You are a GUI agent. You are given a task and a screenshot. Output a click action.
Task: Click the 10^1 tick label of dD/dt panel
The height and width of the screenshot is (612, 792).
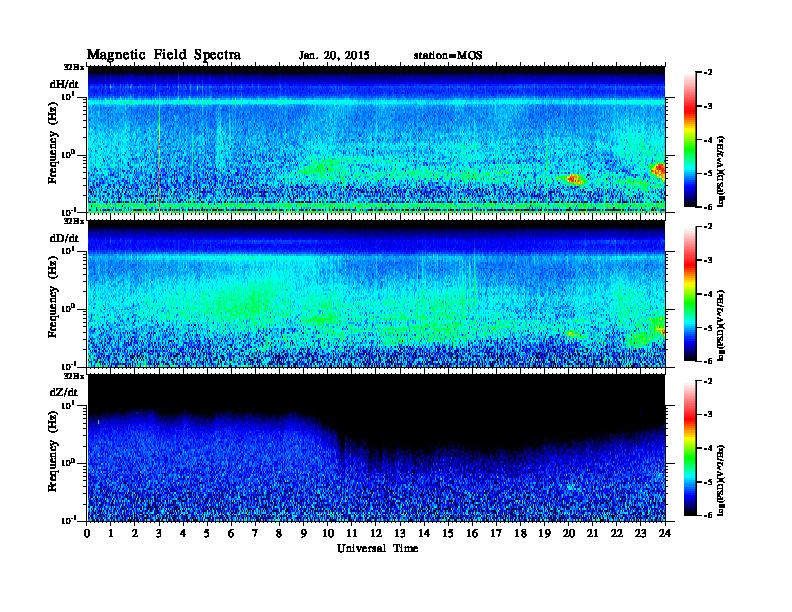68,250
